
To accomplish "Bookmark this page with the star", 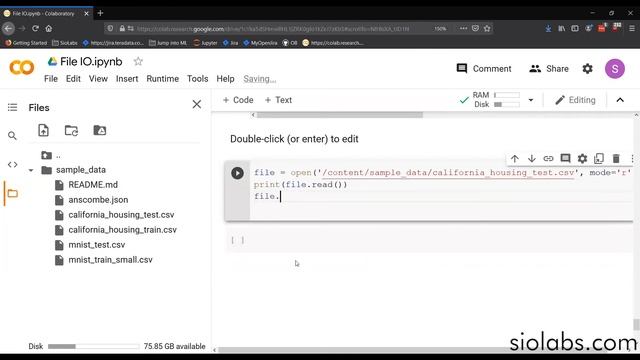I will pos(487,29).
